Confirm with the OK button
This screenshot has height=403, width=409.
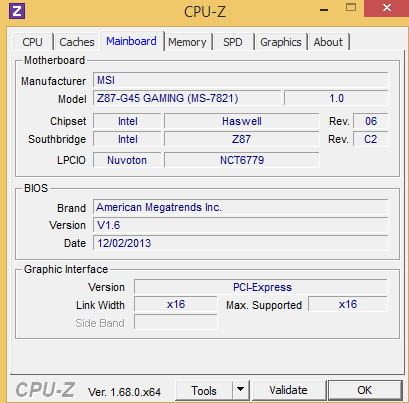365,390
